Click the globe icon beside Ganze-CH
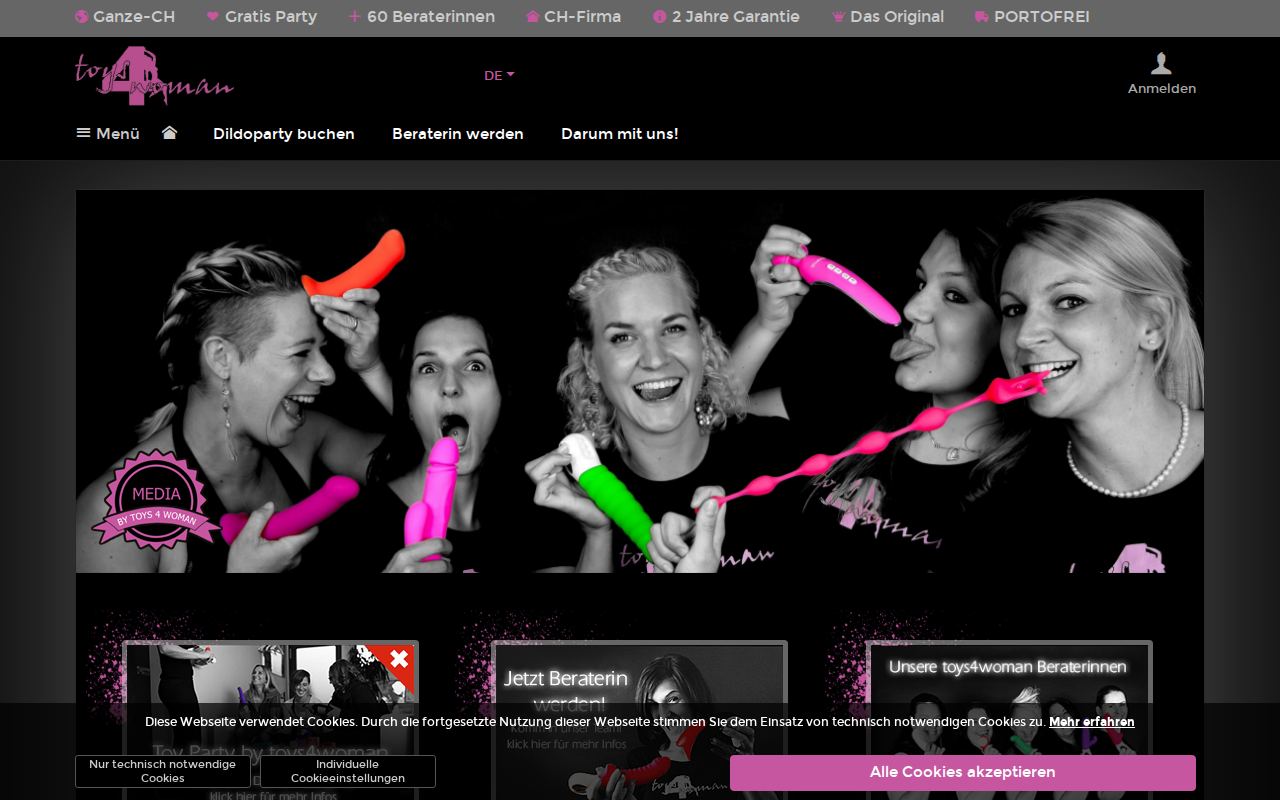 (82, 17)
